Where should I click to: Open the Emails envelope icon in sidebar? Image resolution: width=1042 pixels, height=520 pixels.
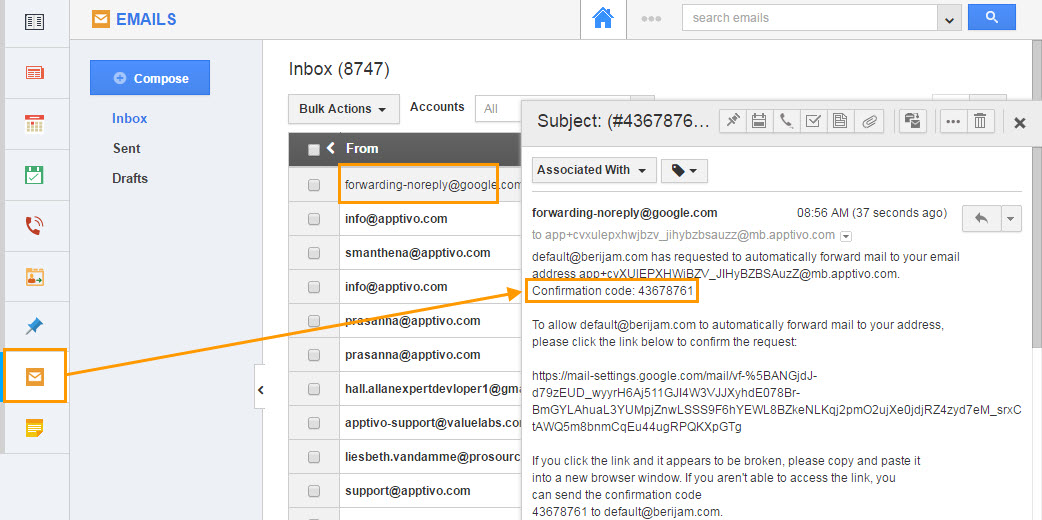coord(35,377)
